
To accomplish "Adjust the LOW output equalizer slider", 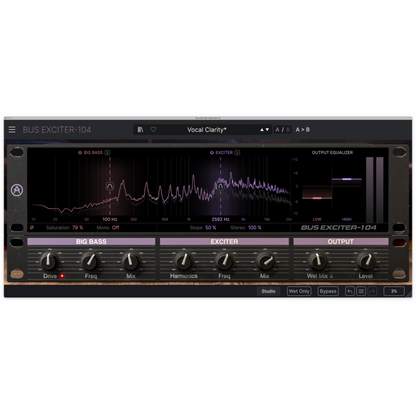I will click(x=317, y=198).
